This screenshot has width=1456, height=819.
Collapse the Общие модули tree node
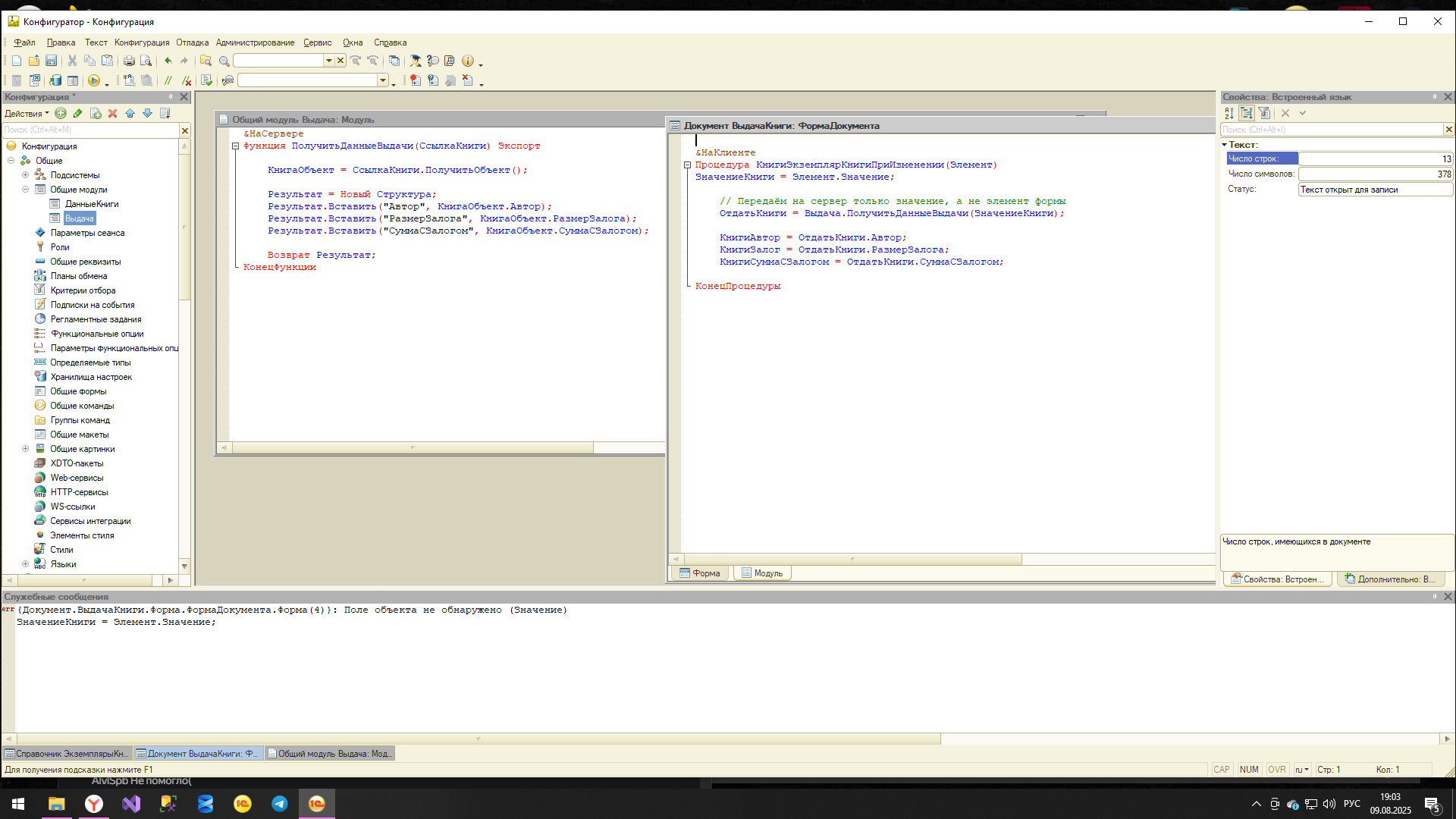[25, 190]
